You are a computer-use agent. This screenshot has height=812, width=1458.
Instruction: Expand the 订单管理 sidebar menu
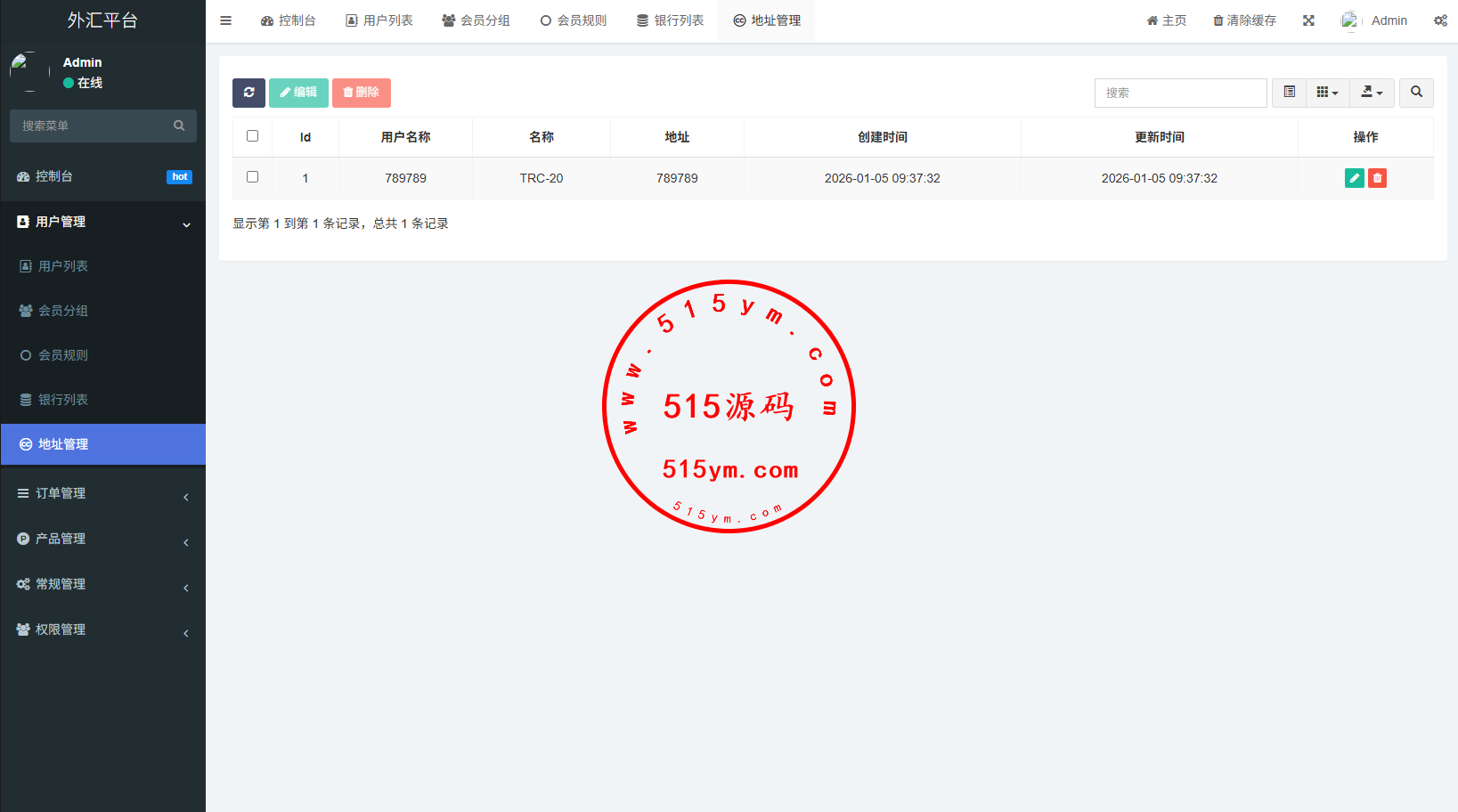pyautogui.click(x=102, y=493)
